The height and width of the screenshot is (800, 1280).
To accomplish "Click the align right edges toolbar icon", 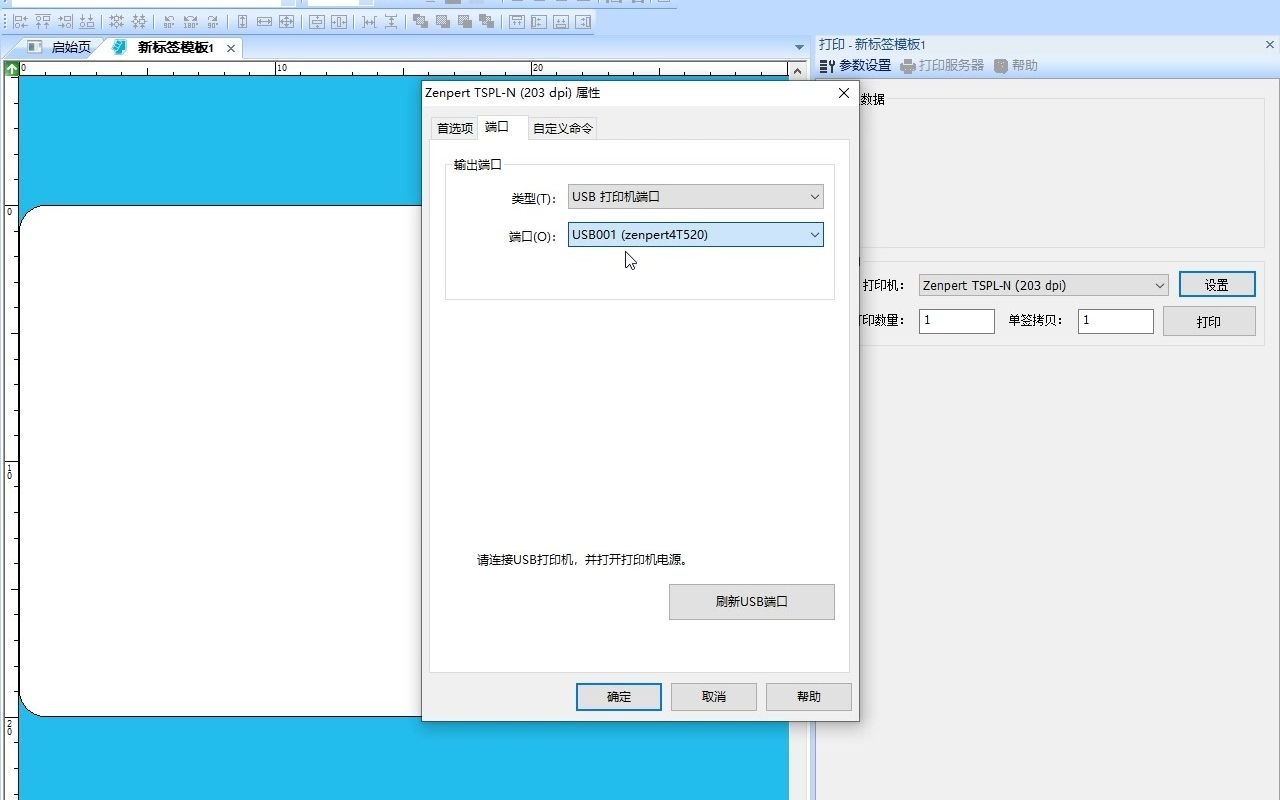I will 65,21.
